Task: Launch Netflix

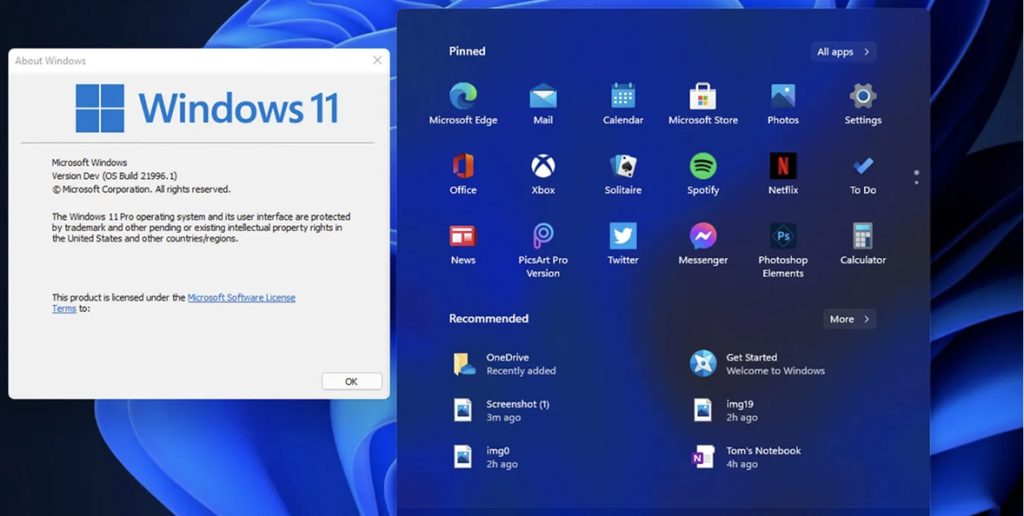Action: pyautogui.click(x=783, y=173)
